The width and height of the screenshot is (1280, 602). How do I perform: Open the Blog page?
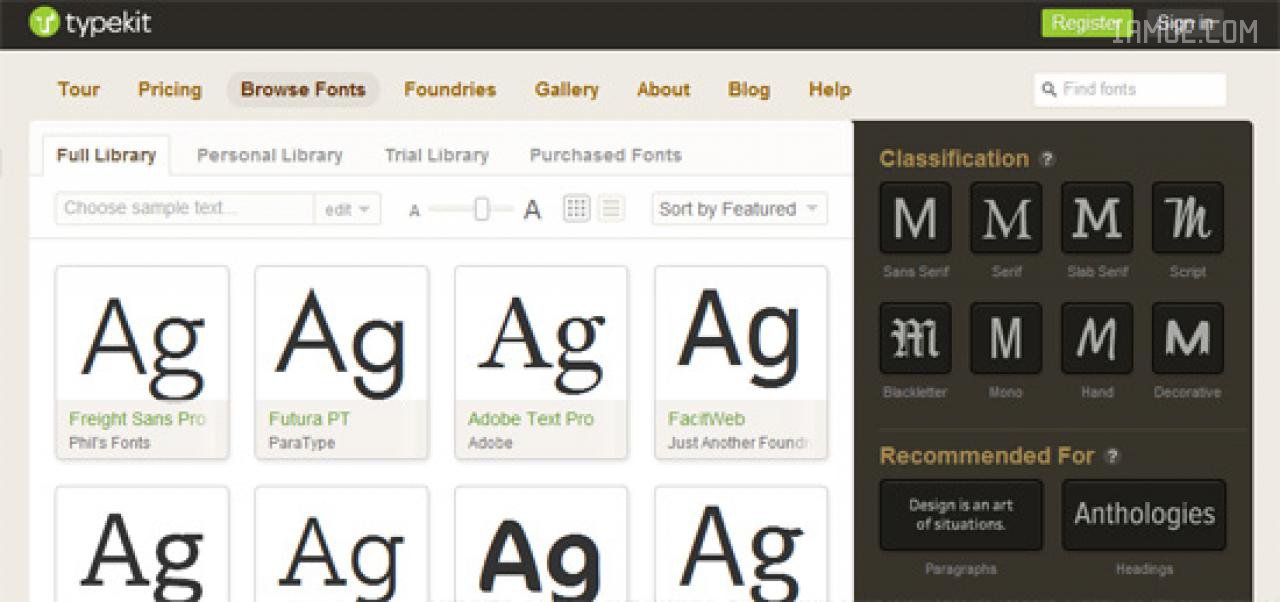[749, 90]
